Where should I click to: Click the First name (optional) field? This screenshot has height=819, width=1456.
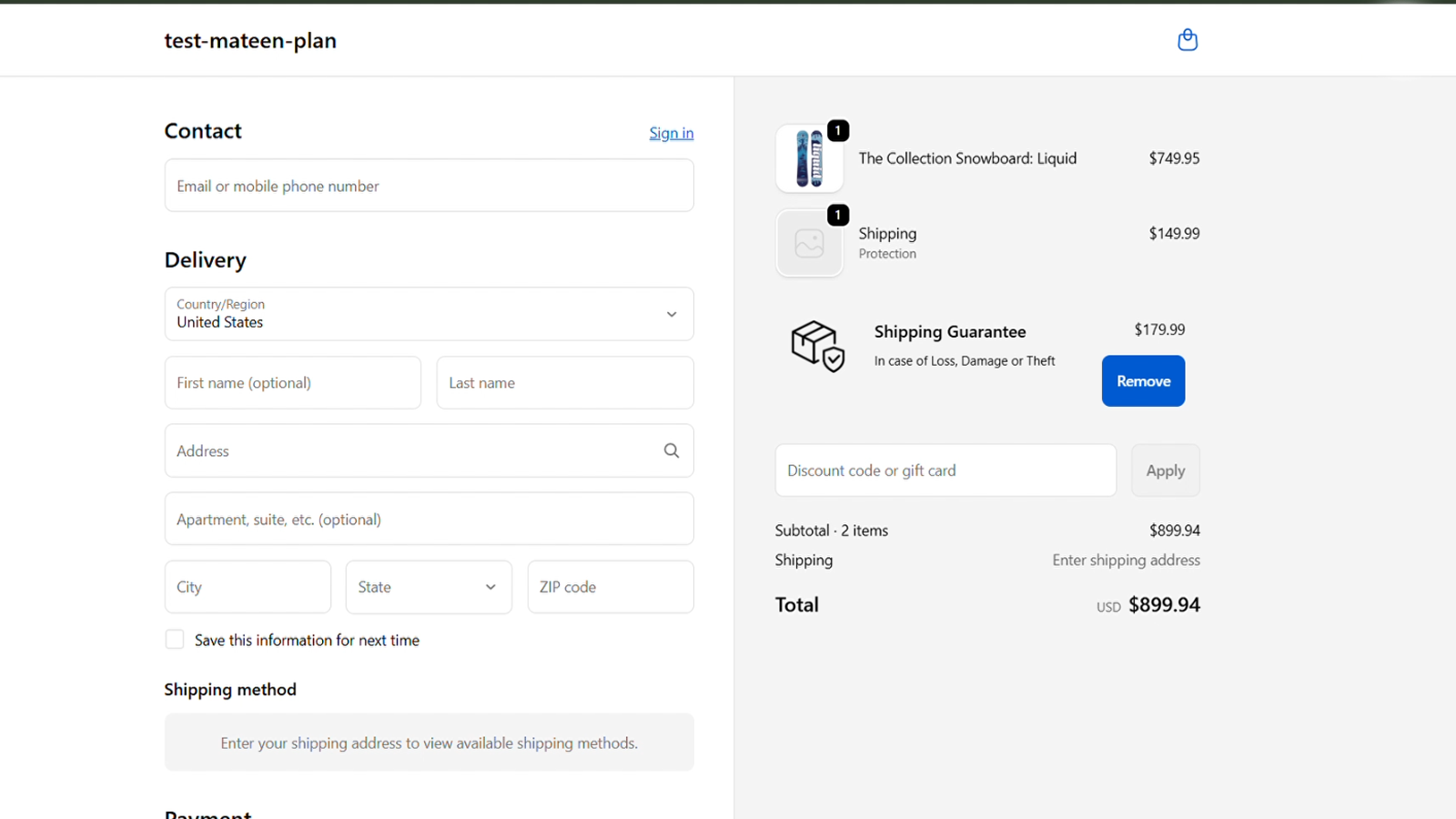(x=292, y=383)
